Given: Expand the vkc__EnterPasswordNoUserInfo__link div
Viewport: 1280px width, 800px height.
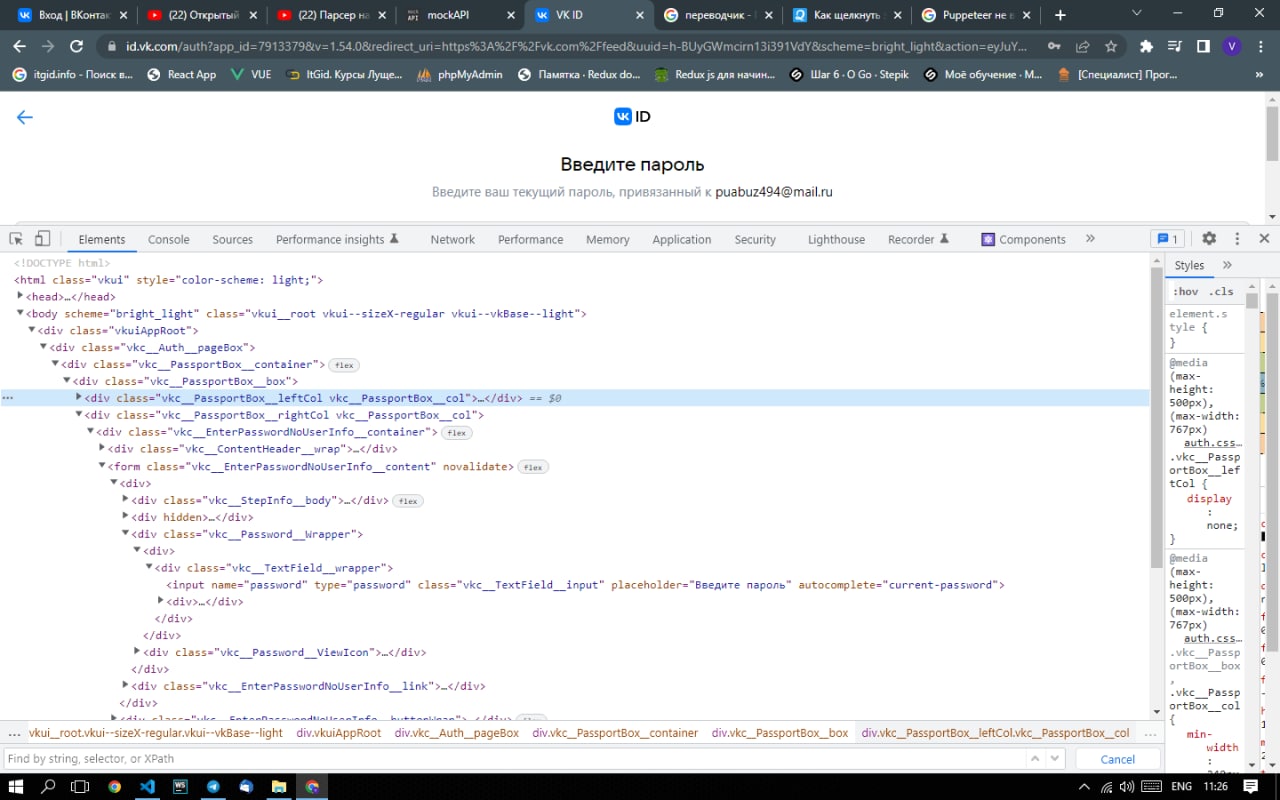Looking at the screenshot, I should click(125, 685).
